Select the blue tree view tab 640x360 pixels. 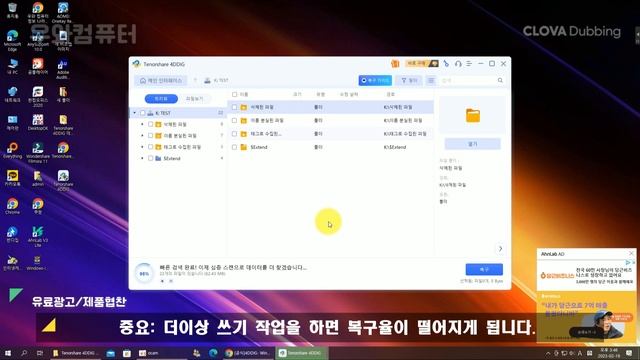pos(161,98)
